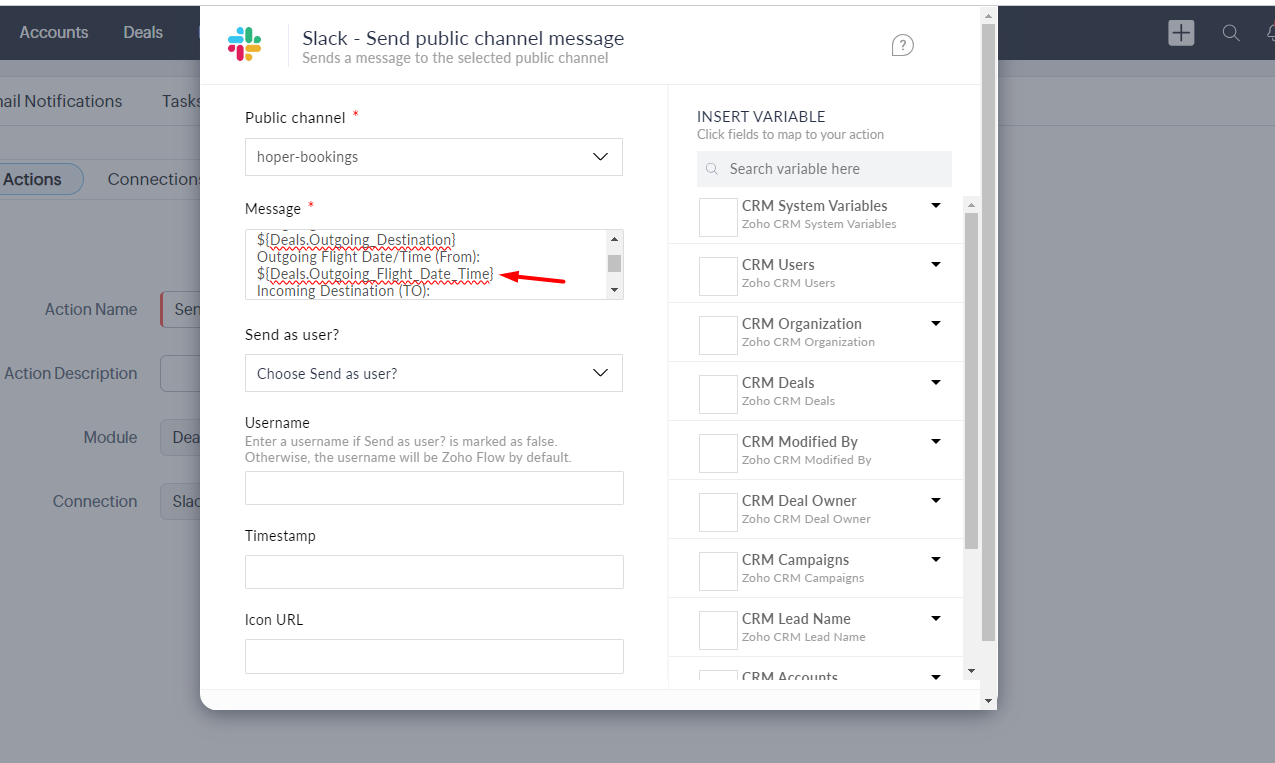Click the INSERT VARIABLE heading
The height and width of the screenshot is (763, 1275).
tap(761, 116)
